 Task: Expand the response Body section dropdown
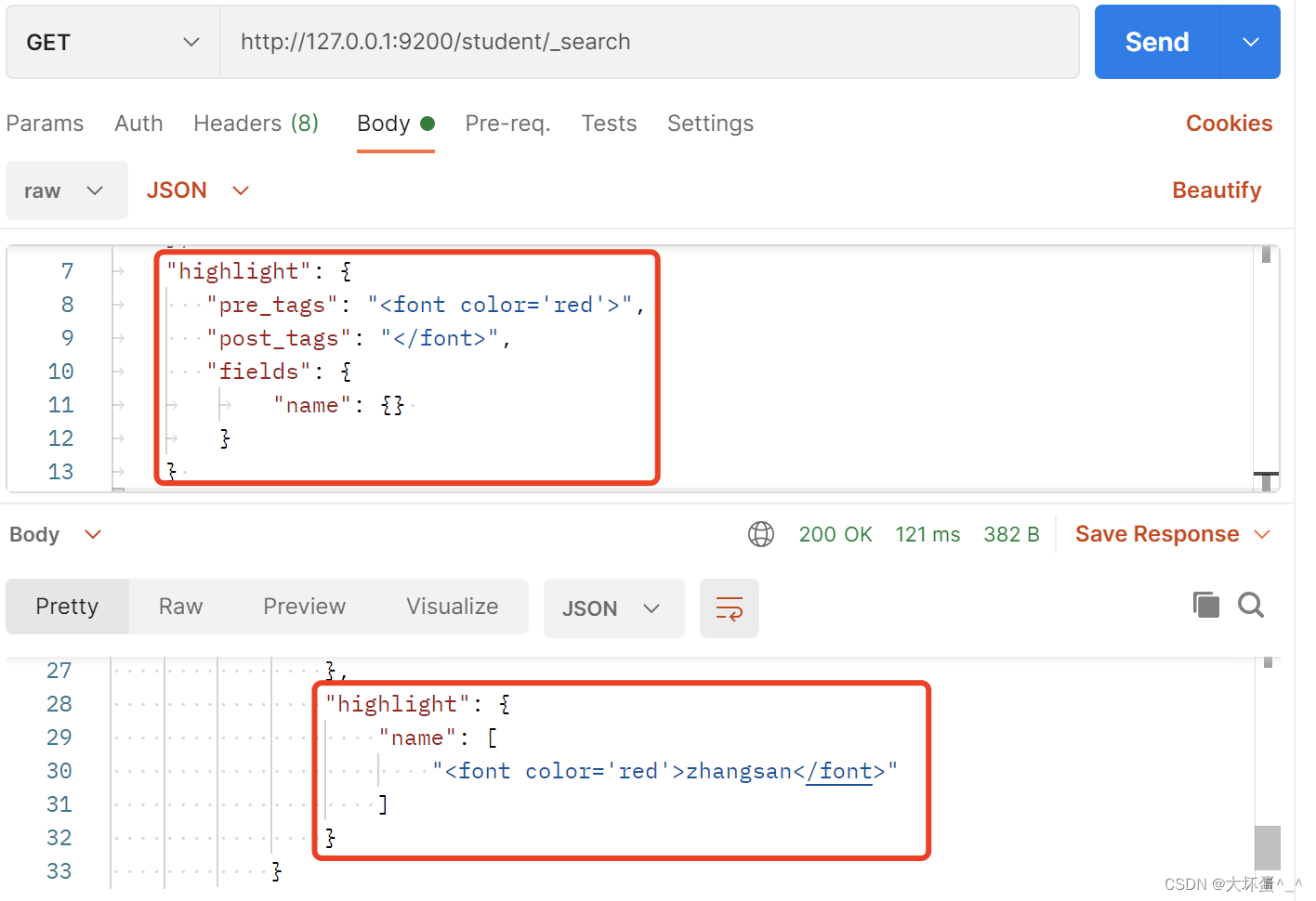click(x=55, y=534)
